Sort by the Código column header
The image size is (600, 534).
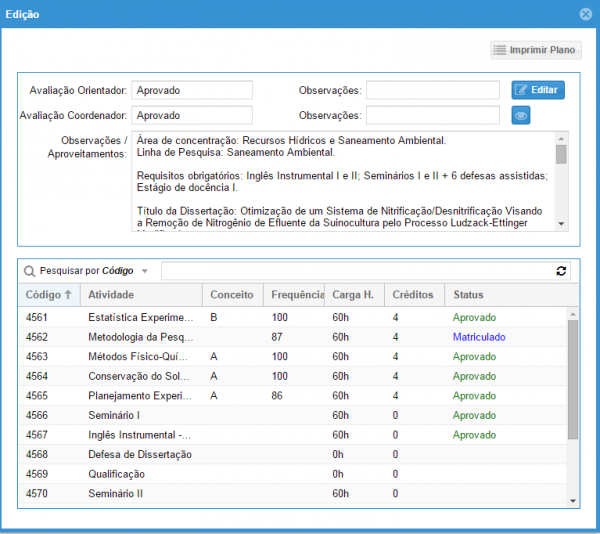(x=48, y=295)
